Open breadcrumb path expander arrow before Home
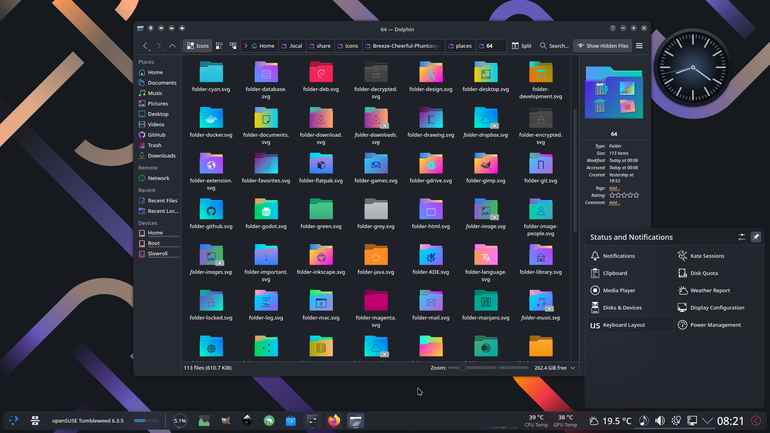The height and width of the screenshot is (433, 770). [x=246, y=46]
